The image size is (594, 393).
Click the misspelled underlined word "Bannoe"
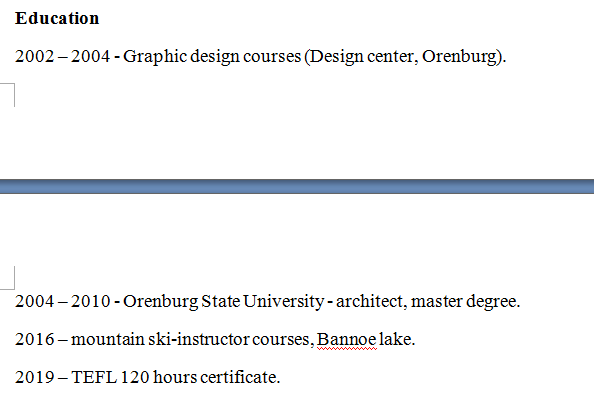point(347,340)
